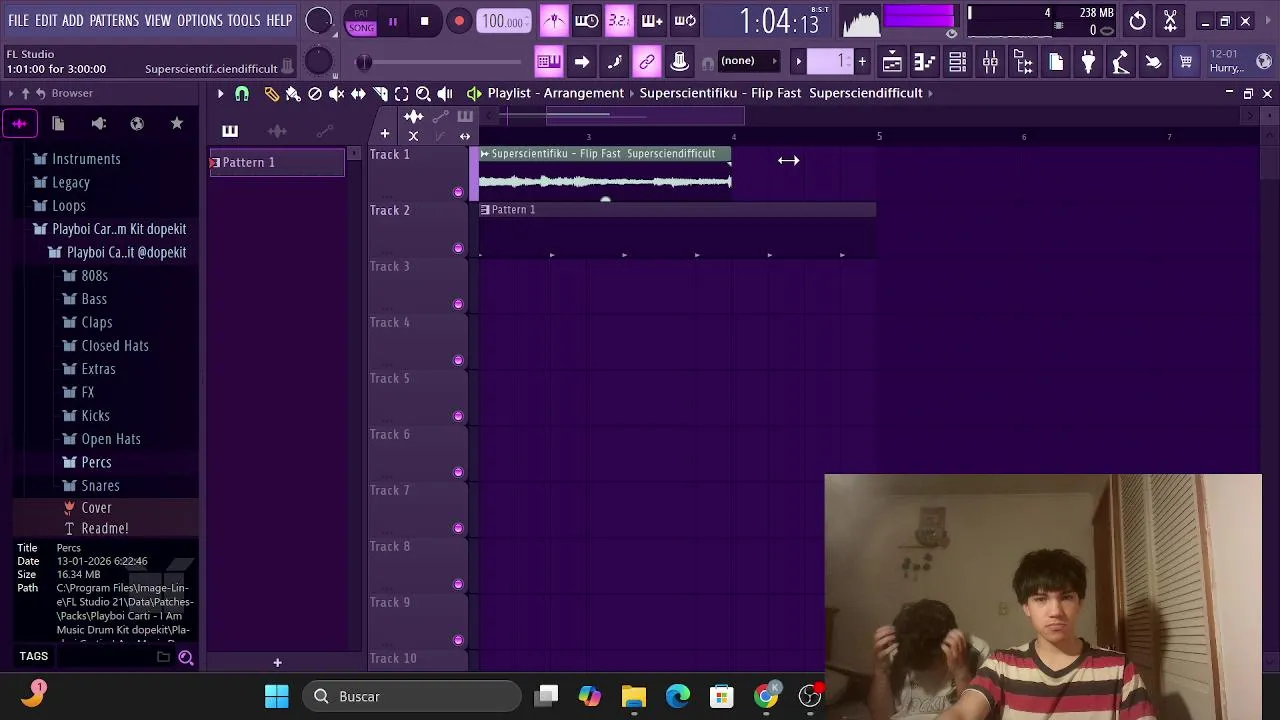Open Windows Start menu
Screen dimensions: 1280x720
click(x=277, y=696)
